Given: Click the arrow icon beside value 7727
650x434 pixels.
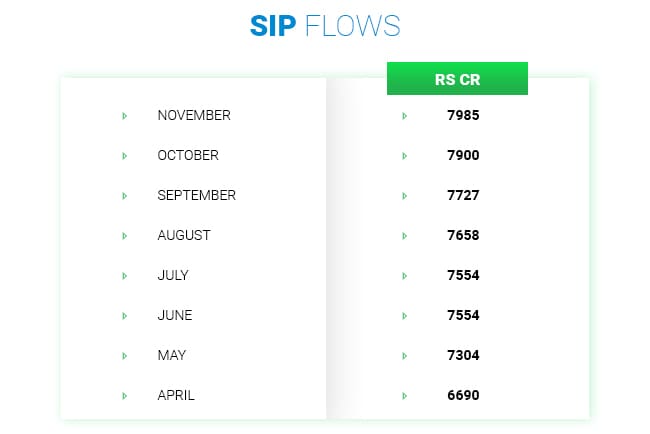Looking at the screenshot, I should click(404, 196).
